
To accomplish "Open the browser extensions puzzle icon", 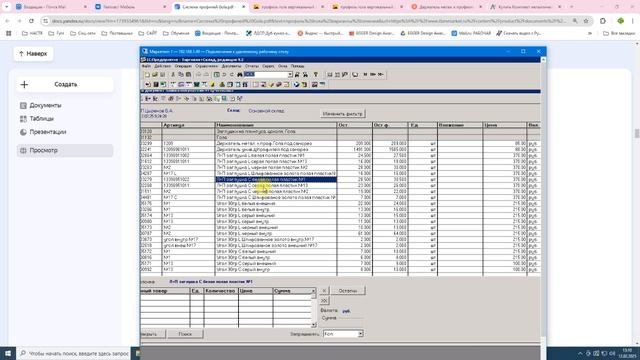I will pyautogui.click(x=603, y=21).
